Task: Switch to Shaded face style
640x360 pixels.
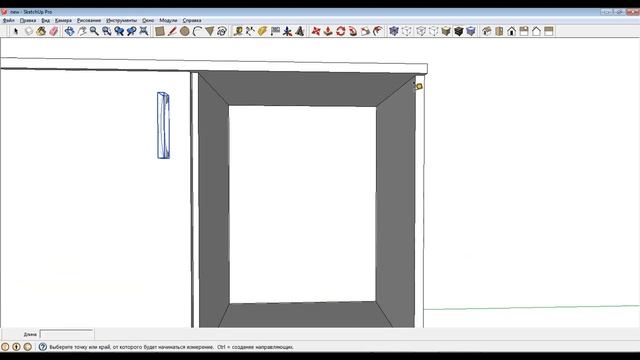Action: click(446, 31)
